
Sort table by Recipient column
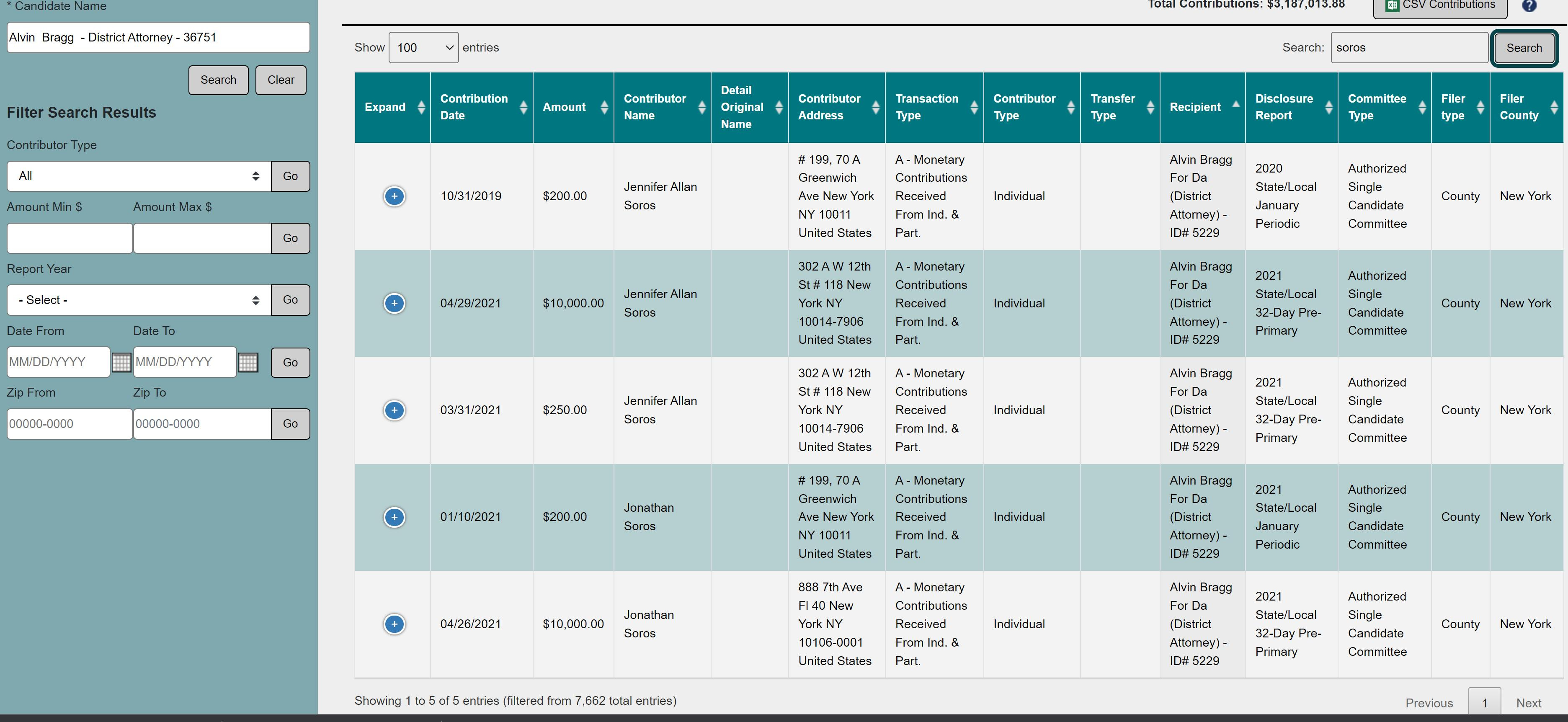click(1202, 107)
